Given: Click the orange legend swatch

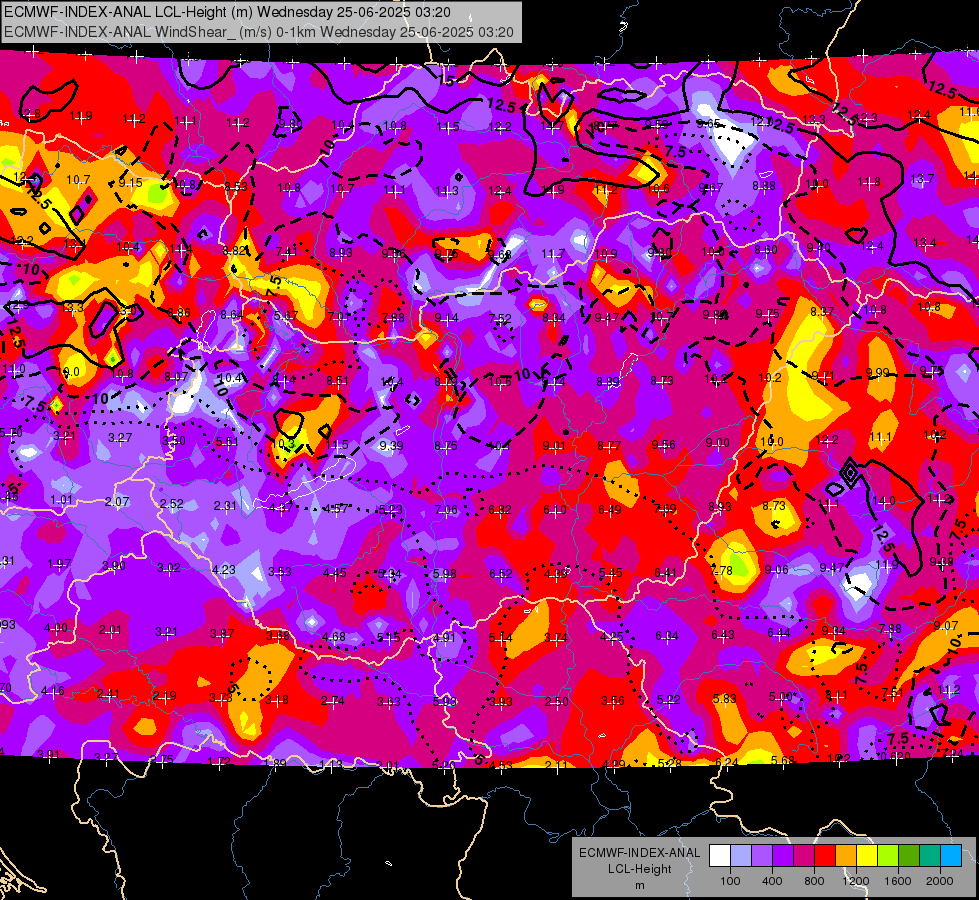Looking at the screenshot, I should point(846,856).
